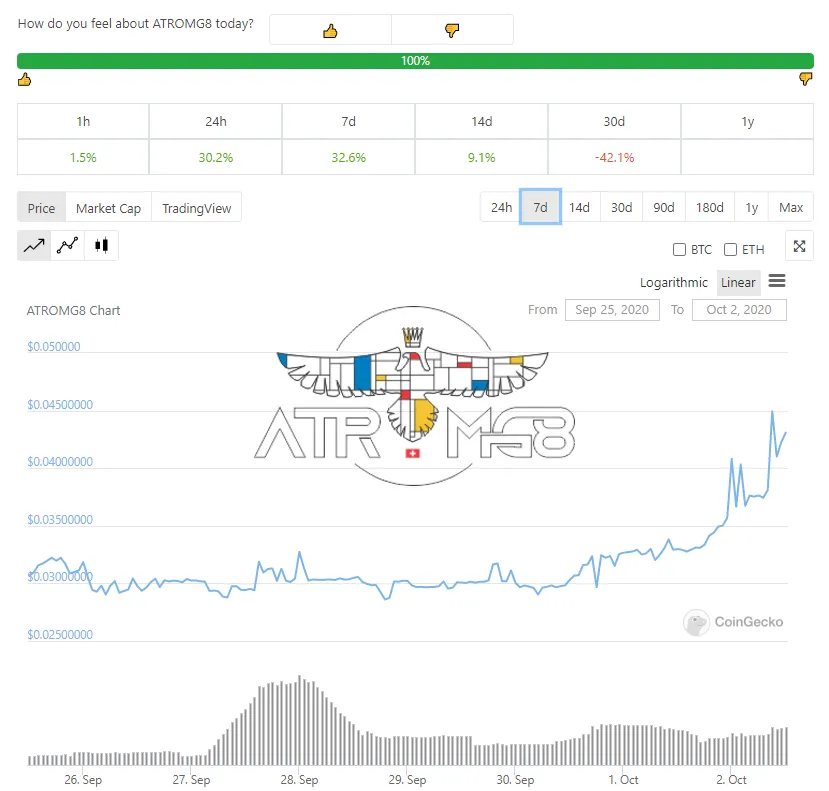The image size is (829, 791).
Task: Open the TradingView tab
Action: (x=197, y=208)
